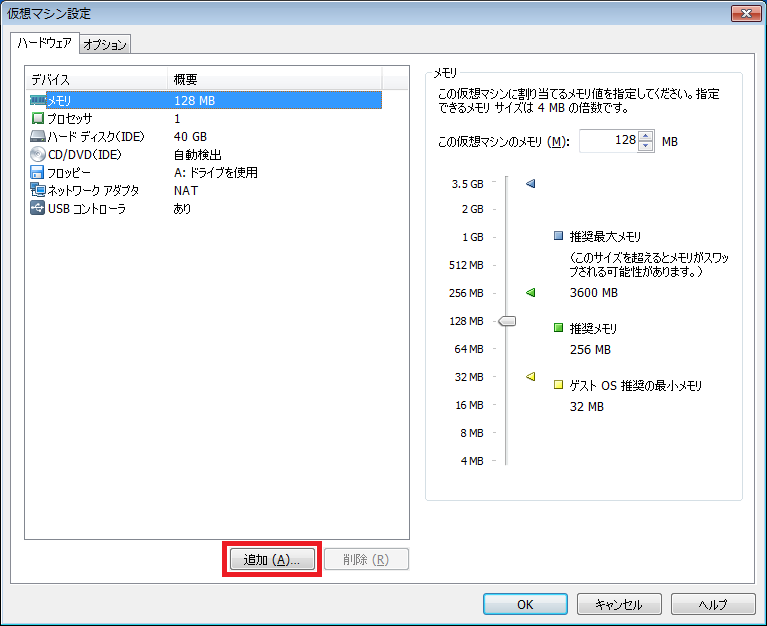Switch to the オプション tab
This screenshot has width=767, height=626.
[x=105, y=45]
